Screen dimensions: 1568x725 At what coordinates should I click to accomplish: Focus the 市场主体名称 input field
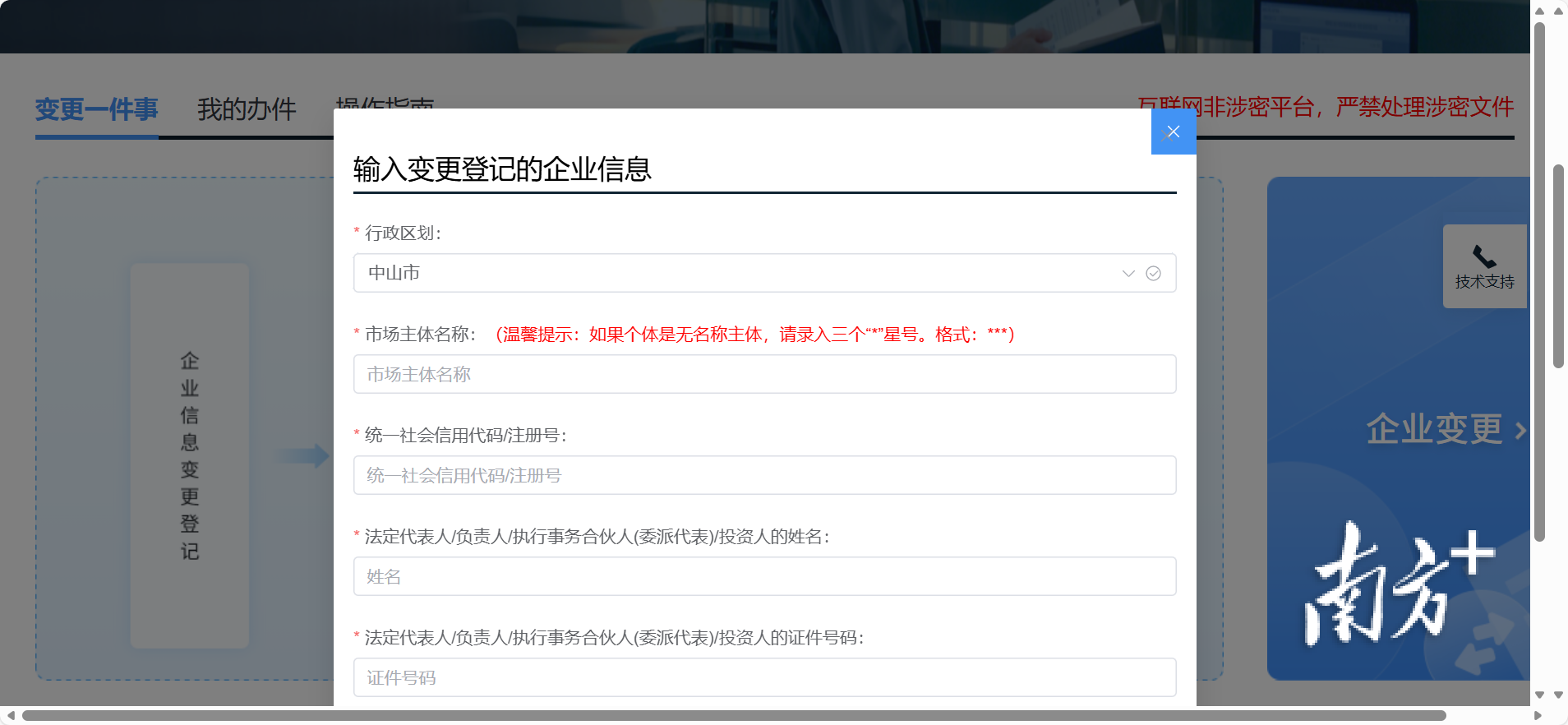764,374
